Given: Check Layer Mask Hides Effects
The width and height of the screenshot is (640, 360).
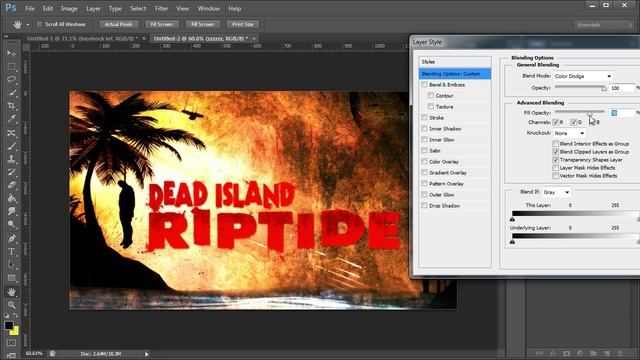Looking at the screenshot, I should pos(556,168).
